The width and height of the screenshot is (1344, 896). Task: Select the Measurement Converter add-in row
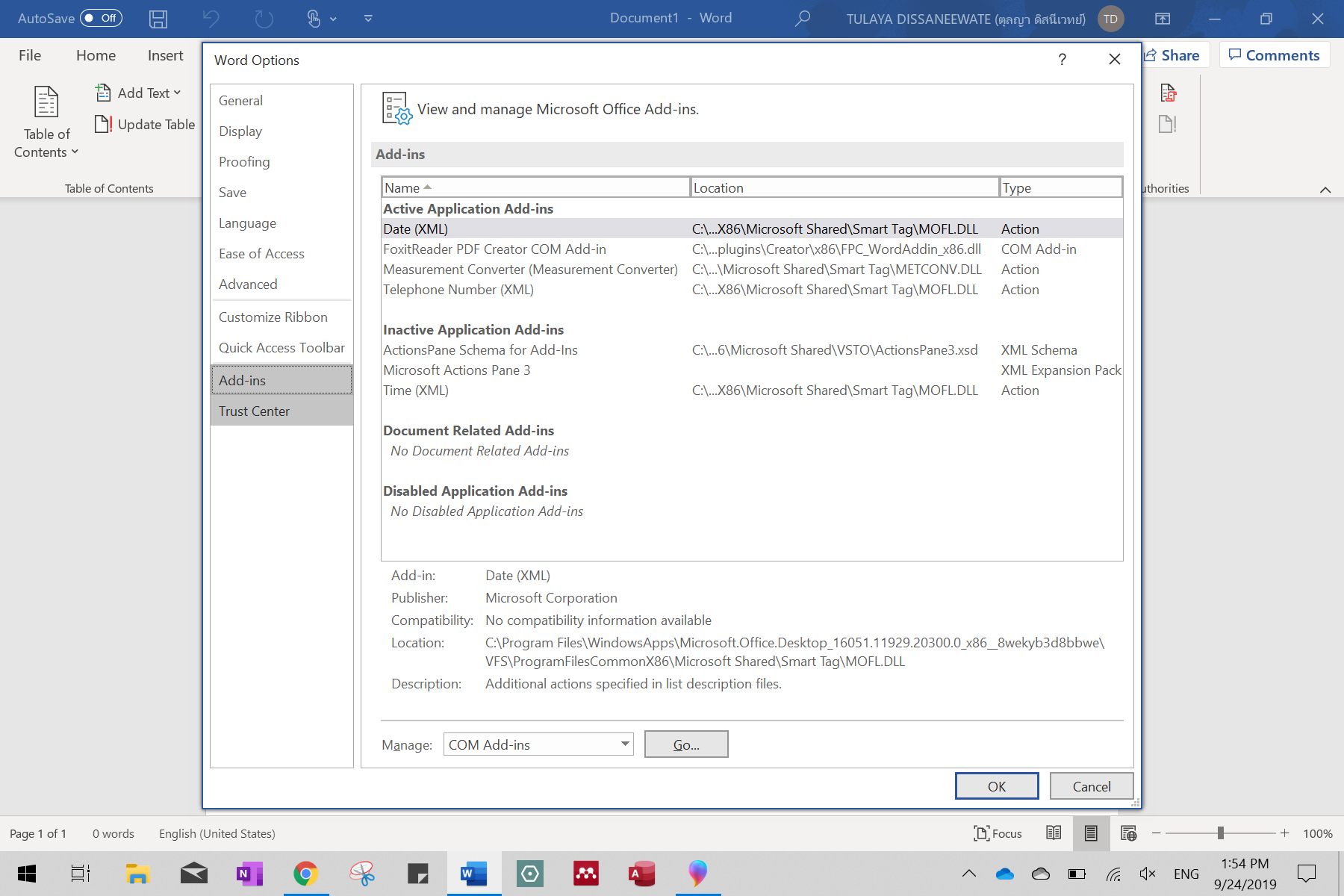click(752, 270)
